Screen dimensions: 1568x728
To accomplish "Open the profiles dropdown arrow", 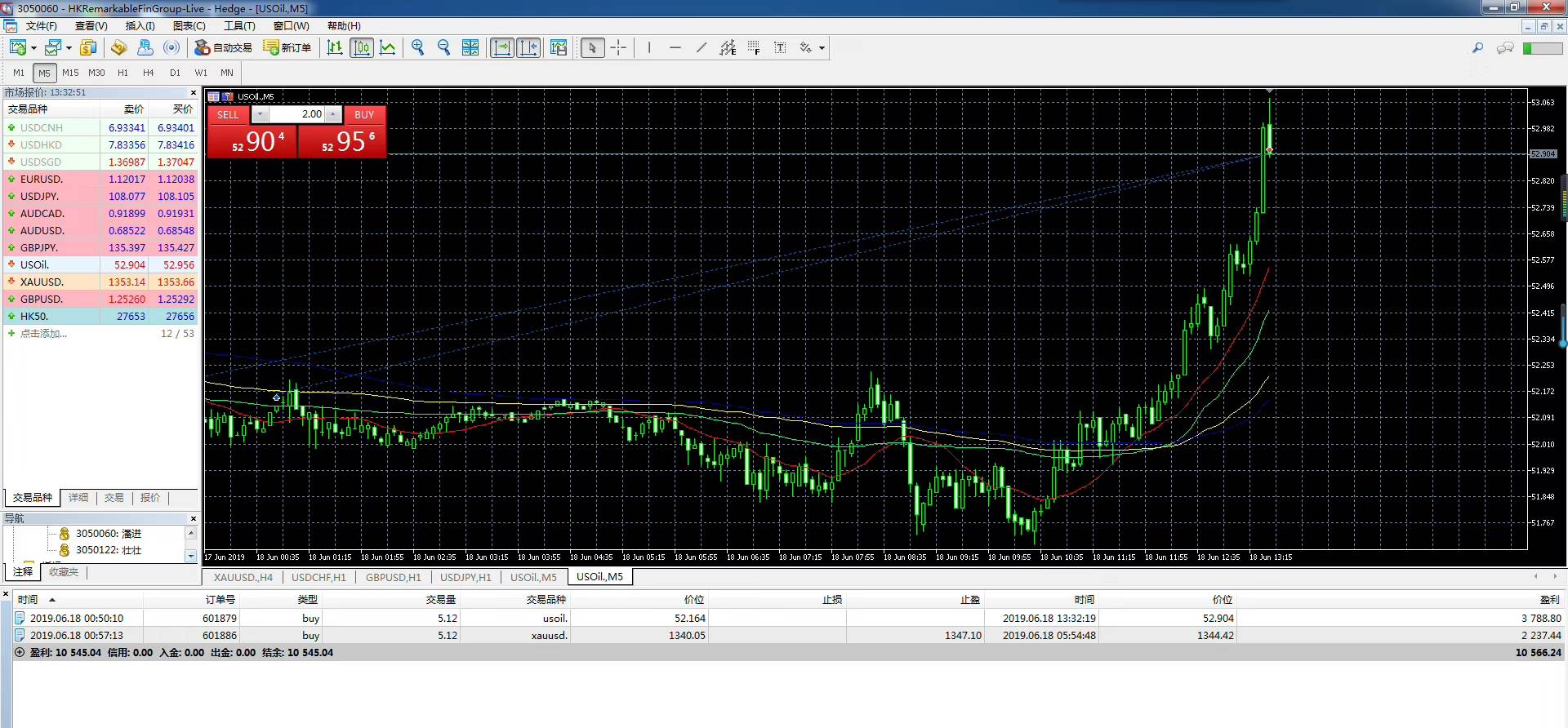I will pyautogui.click(x=69, y=48).
